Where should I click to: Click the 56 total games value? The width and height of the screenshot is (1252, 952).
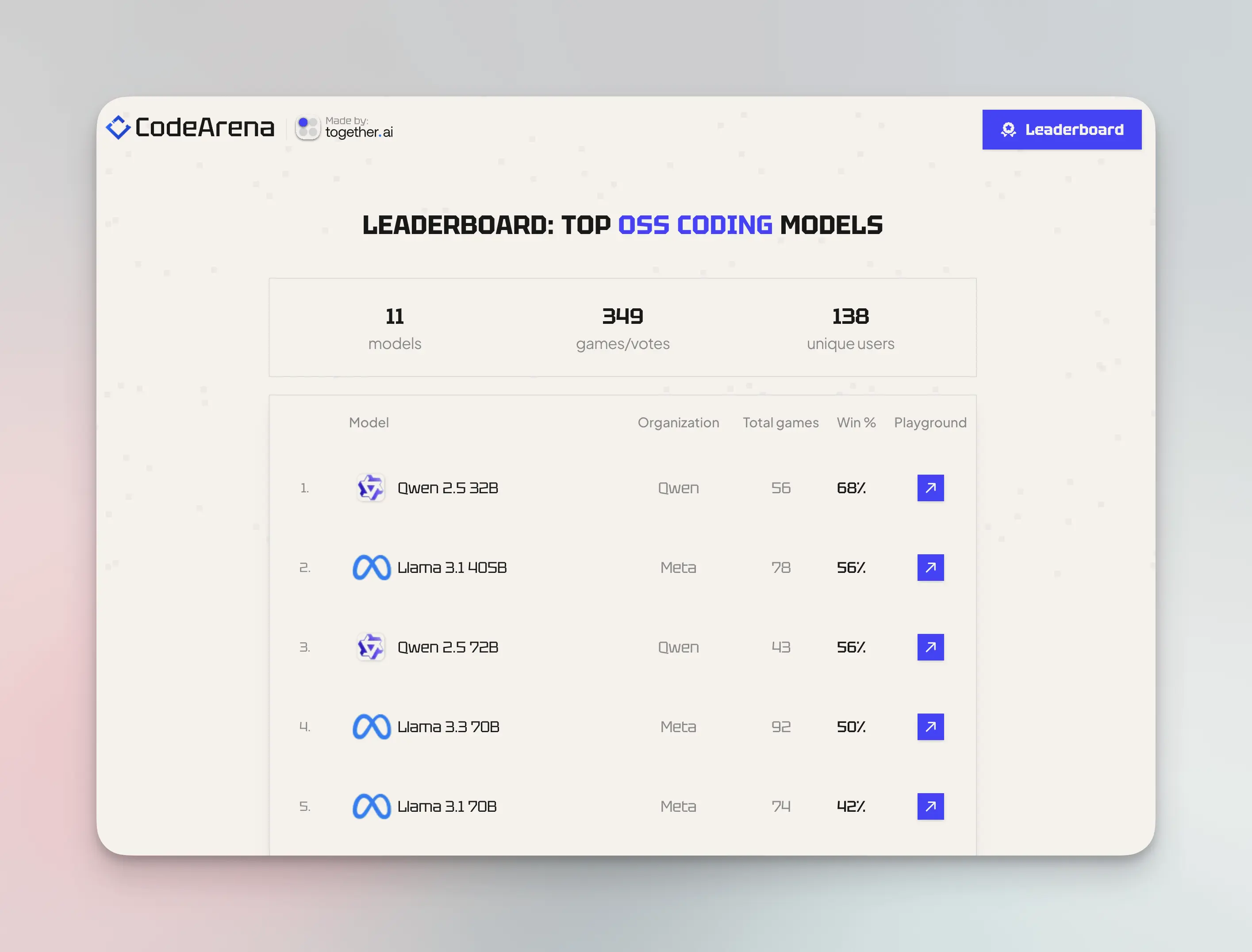point(780,488)
